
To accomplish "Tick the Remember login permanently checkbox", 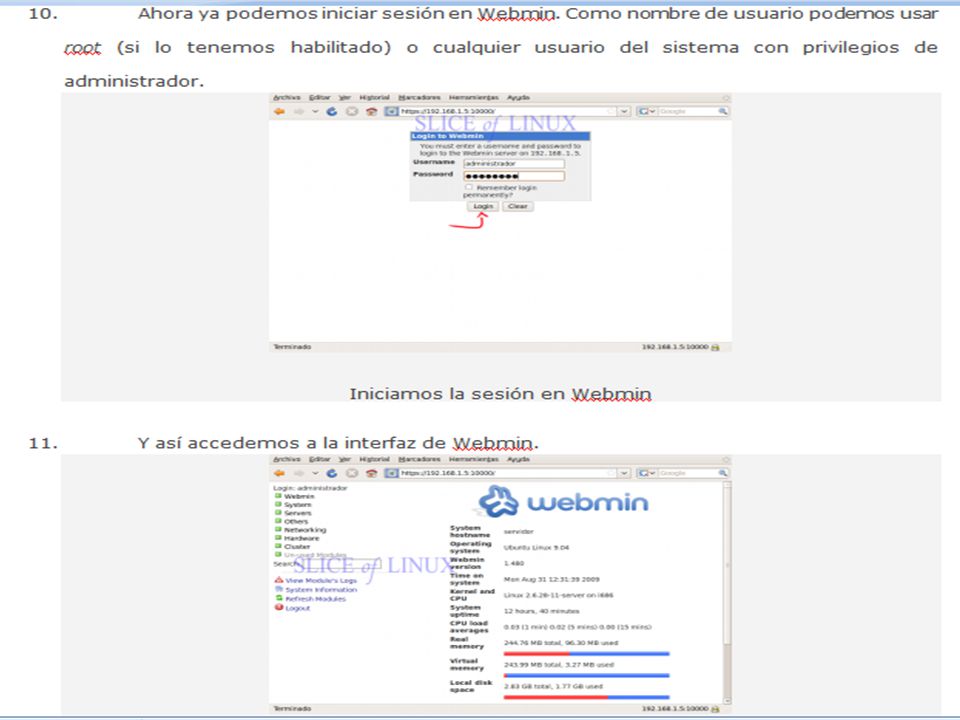I will (469, 187).
